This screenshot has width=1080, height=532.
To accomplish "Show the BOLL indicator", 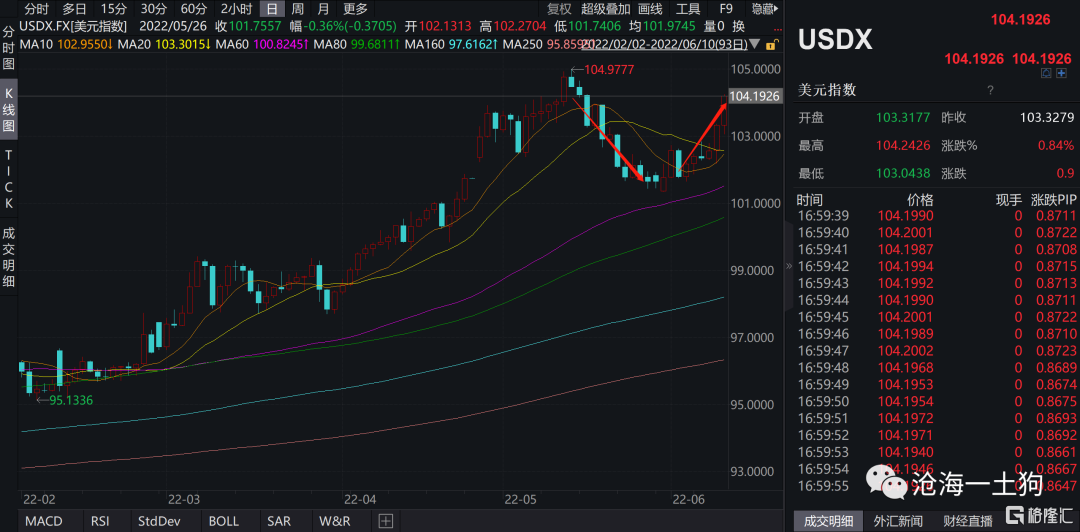I will pos(223,521).
